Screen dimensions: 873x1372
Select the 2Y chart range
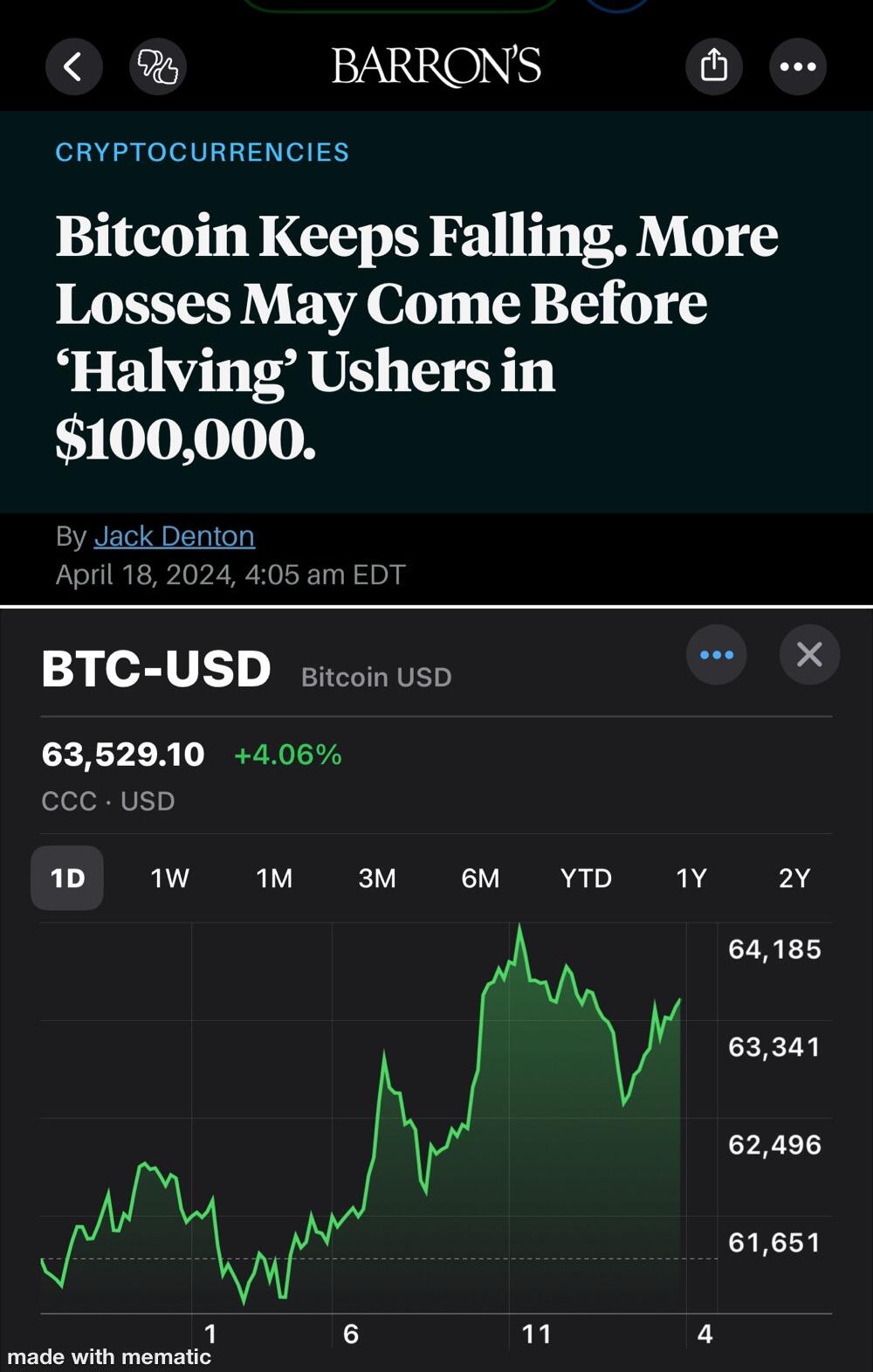click(x=794, y=878)
